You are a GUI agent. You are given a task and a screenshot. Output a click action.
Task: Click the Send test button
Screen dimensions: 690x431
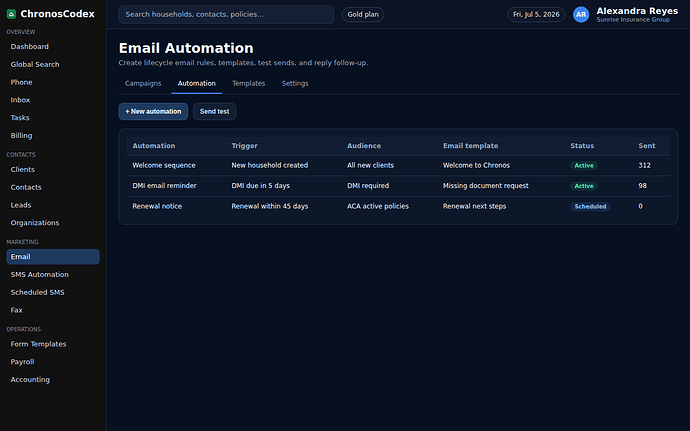214,111
